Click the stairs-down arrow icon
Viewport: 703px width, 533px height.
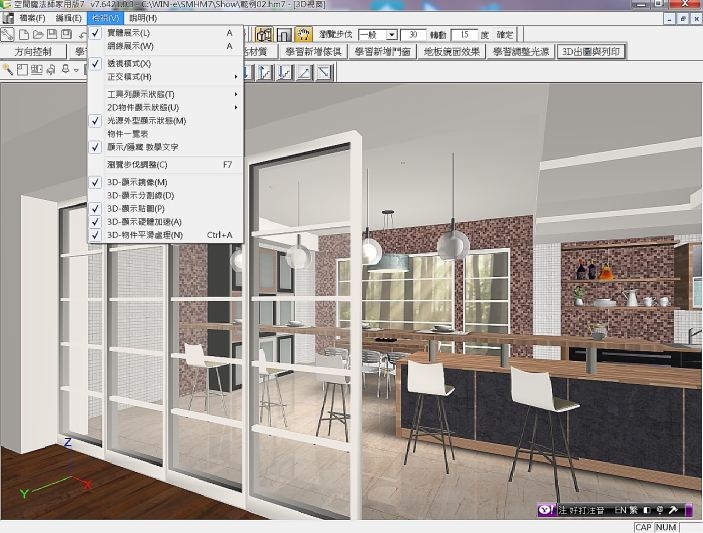pos(285,72)
